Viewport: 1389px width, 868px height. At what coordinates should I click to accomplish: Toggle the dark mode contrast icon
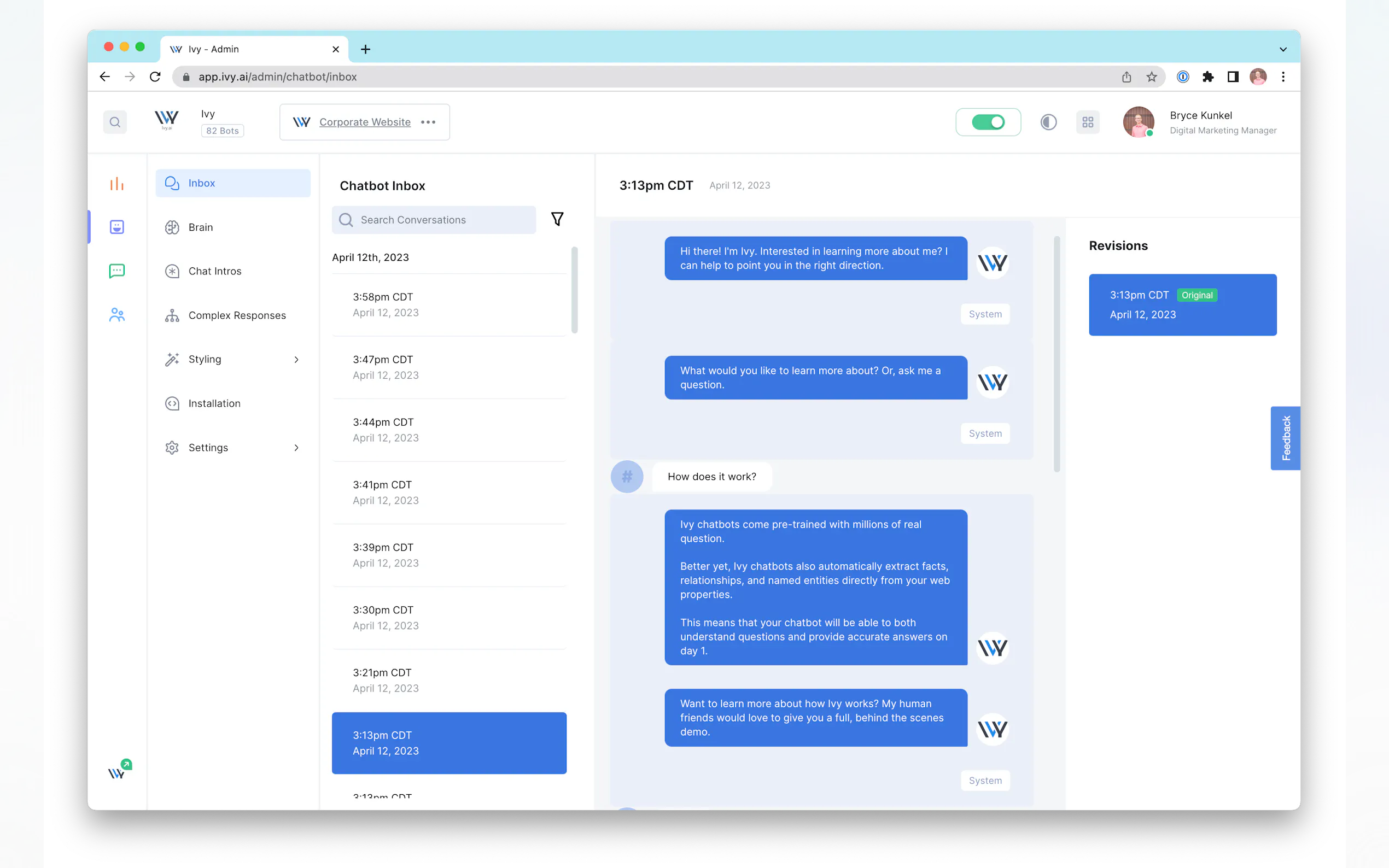tap(1048, 122)
